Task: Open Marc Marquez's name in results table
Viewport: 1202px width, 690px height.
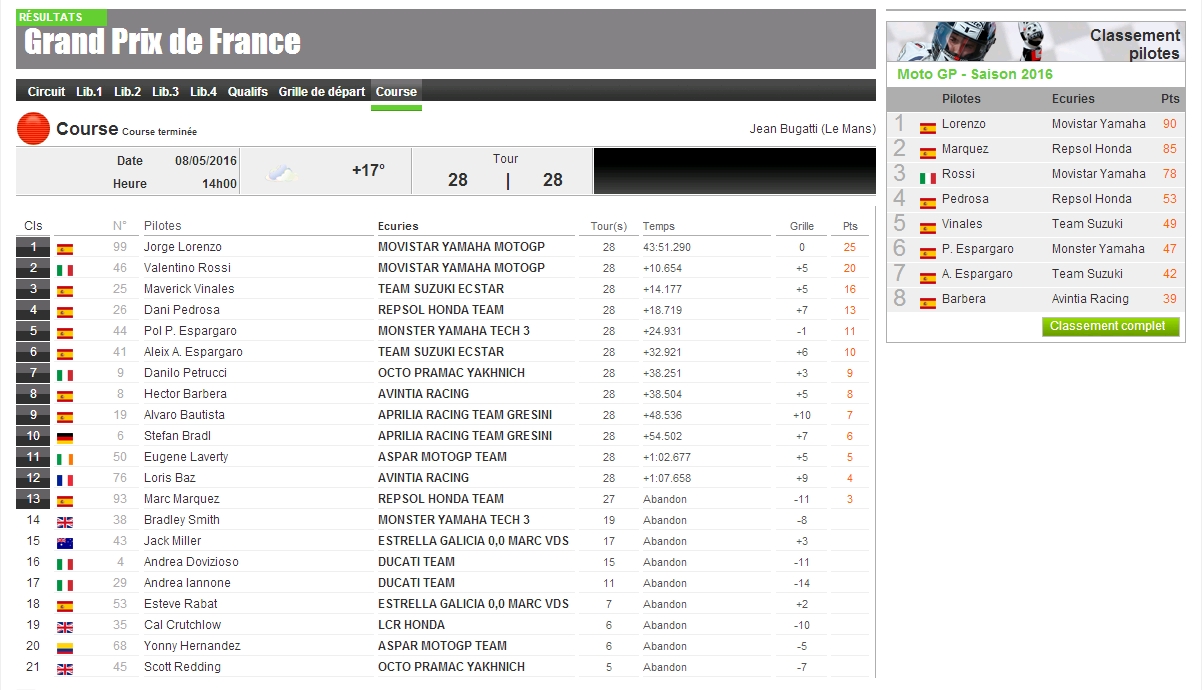Action: pos(182,499)
